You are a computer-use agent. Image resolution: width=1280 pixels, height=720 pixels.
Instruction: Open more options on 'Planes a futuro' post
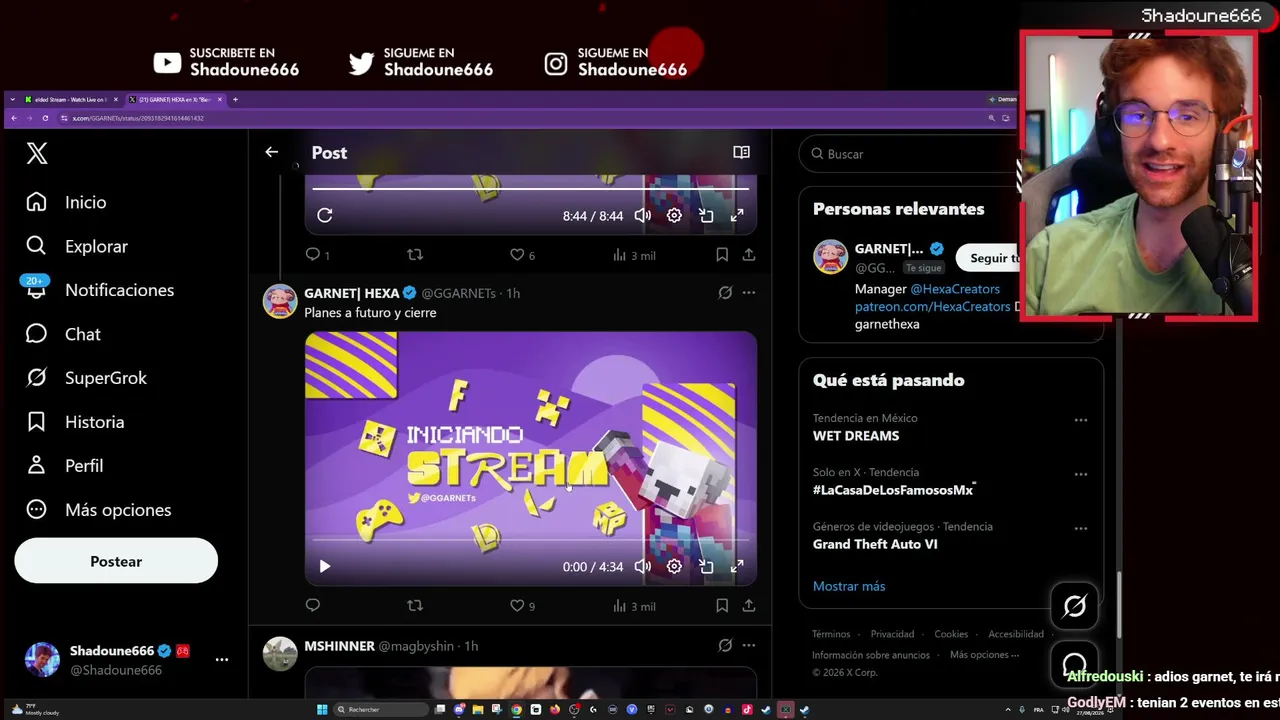click(749, 293)
